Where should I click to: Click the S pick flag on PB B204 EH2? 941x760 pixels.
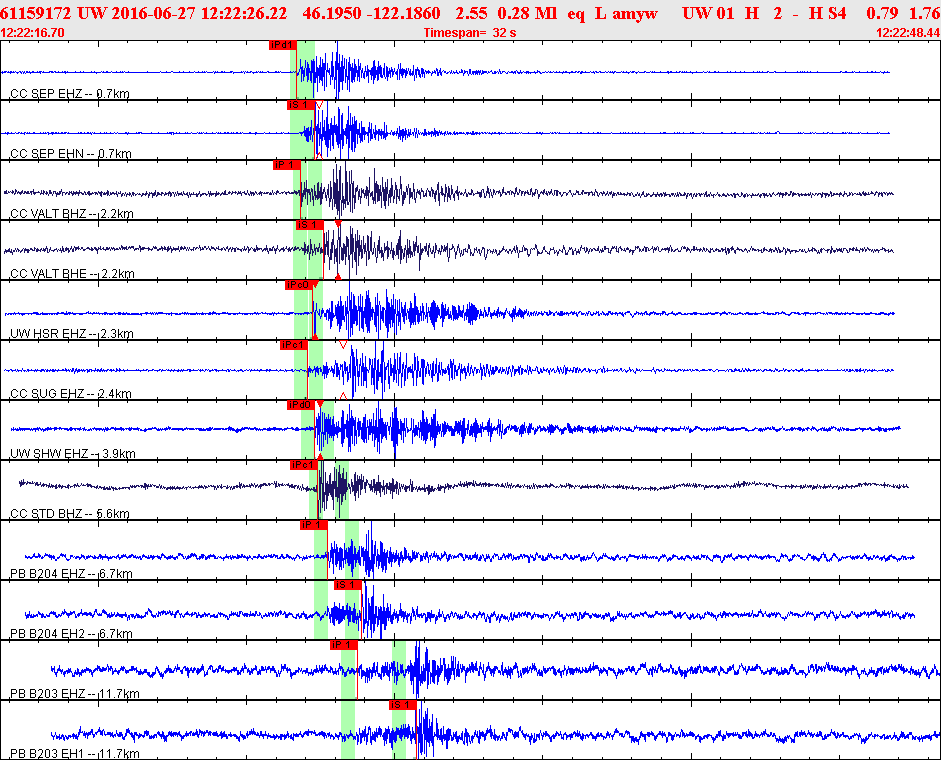(347, 585)
